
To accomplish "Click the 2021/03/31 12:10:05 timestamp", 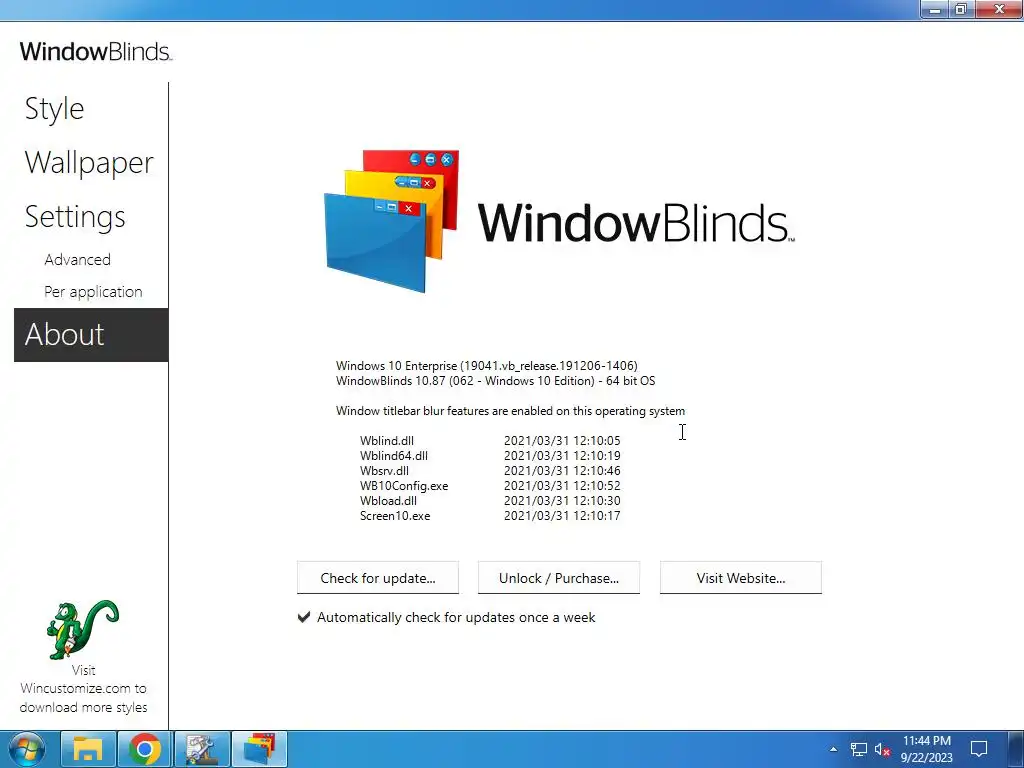I will (x=562, y=441).
